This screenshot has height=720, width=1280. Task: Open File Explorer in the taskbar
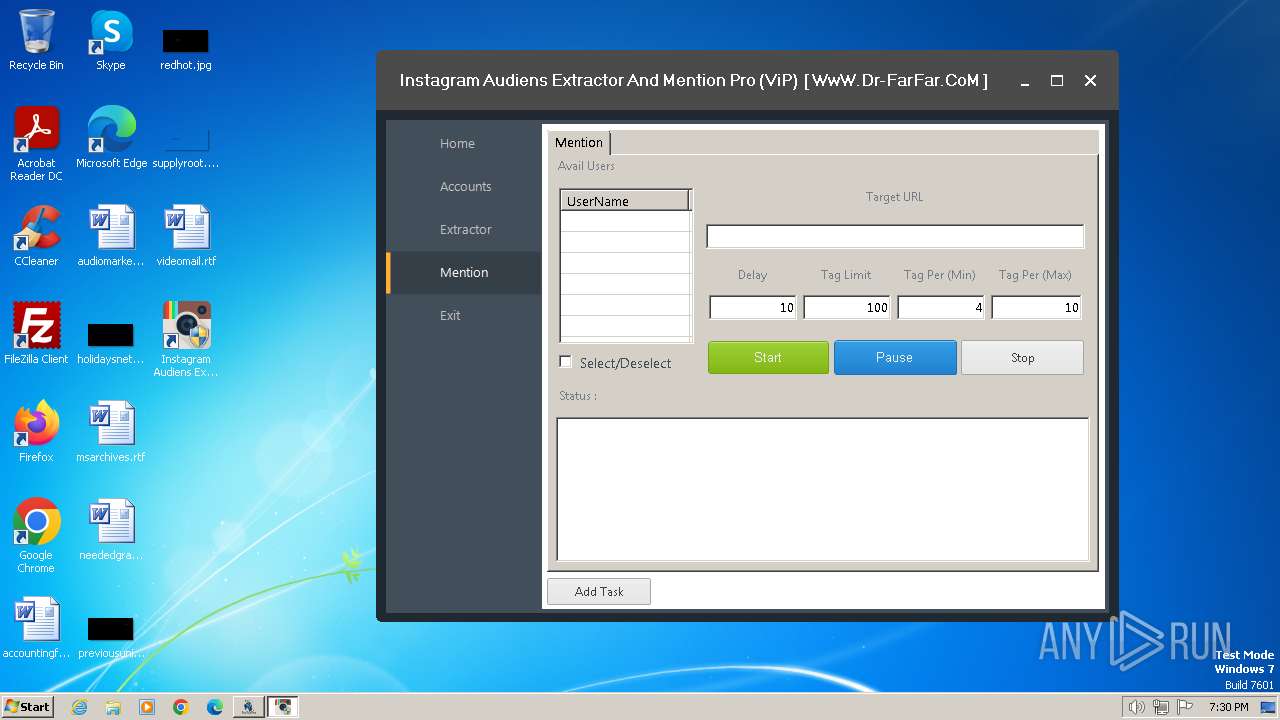pyautogui.click(x=113, y=707)
